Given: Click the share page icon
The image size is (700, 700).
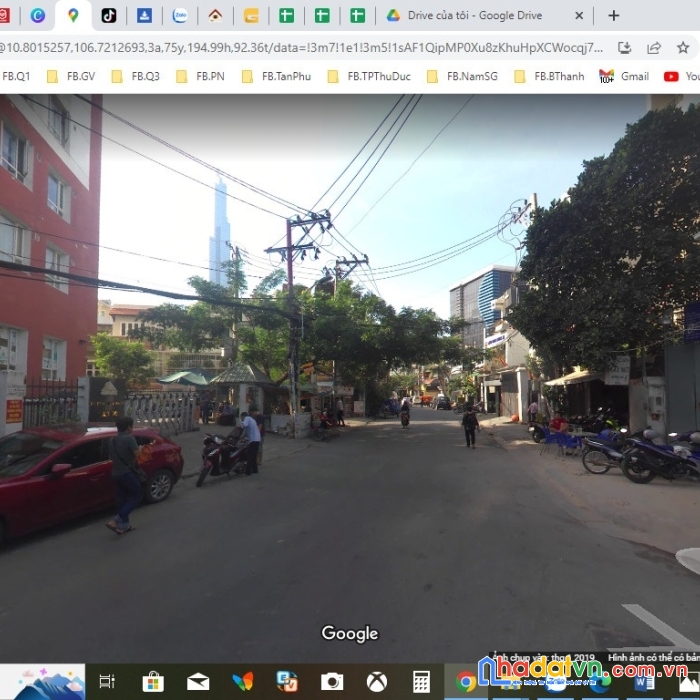Looking at the screenshot, I should click(x=654, y=47).
